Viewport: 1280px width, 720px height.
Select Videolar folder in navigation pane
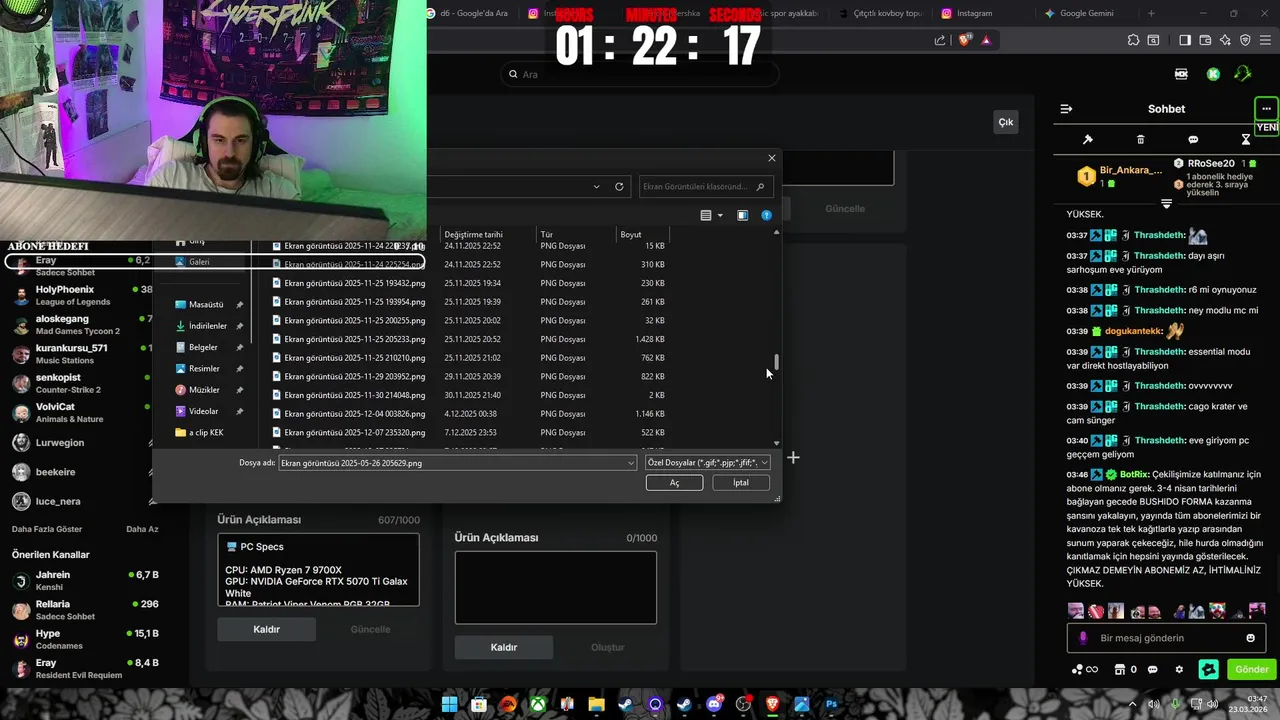point(203,411)
